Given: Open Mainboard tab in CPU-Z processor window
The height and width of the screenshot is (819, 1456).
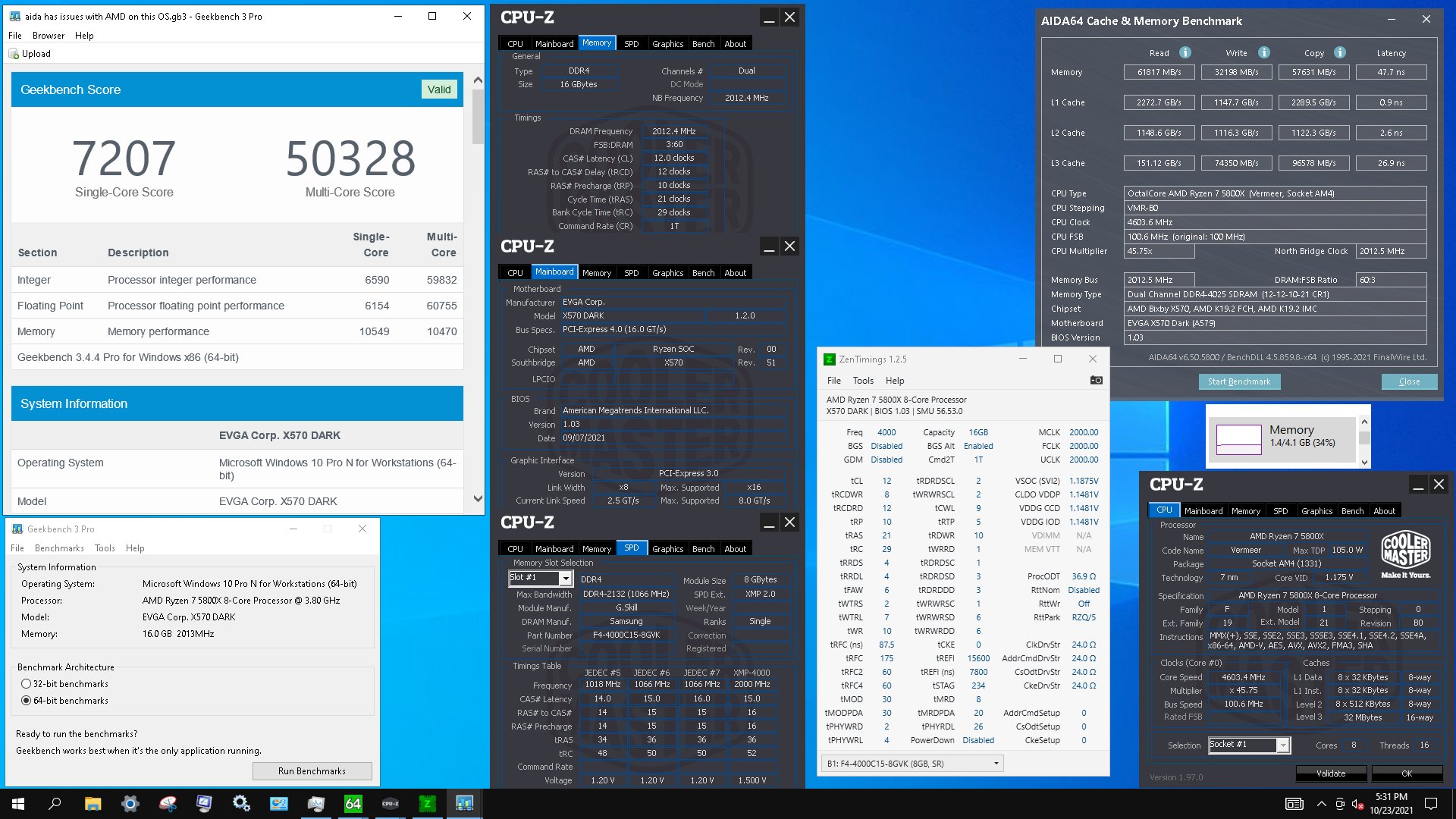Looking at the screenshot, I should pyautogui.click(x=1203, y=511).
